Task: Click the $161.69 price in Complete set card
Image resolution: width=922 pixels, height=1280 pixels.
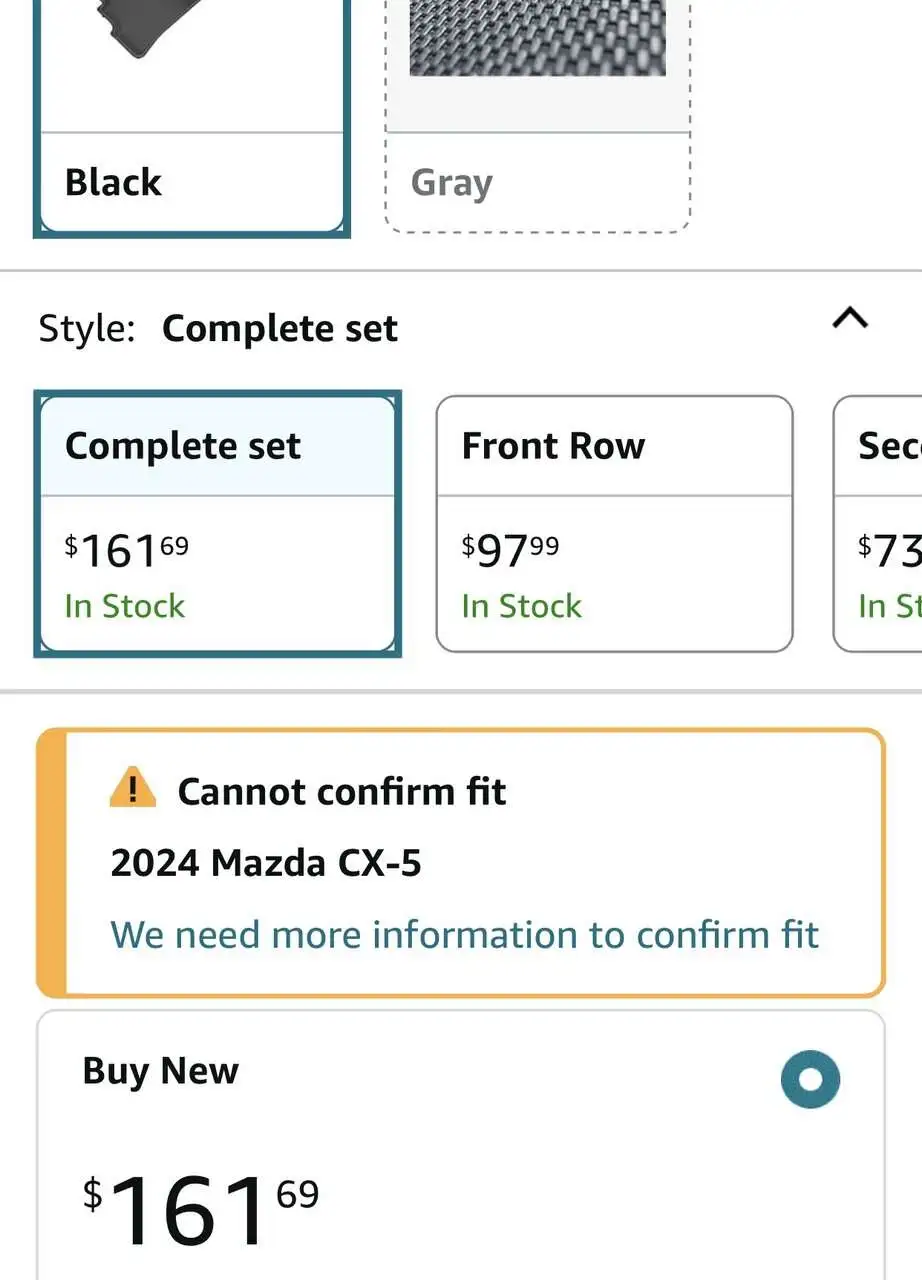Action: [127, 550]
